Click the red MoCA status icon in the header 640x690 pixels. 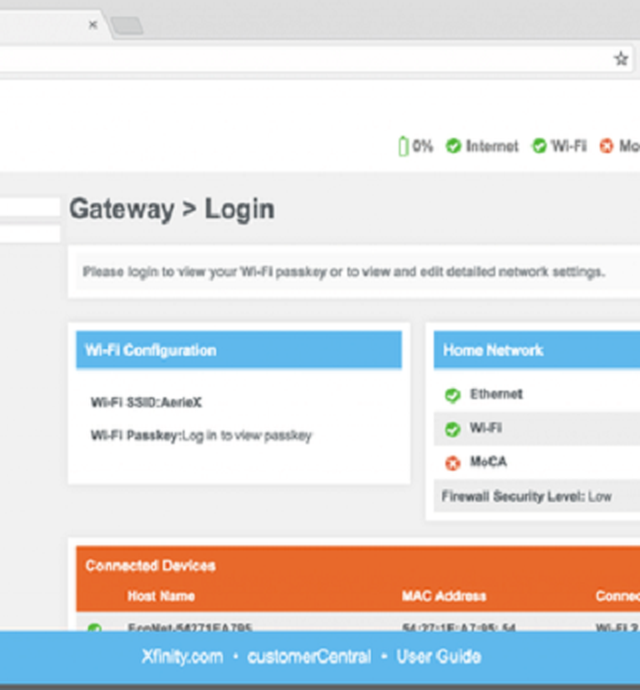(606, 146)
